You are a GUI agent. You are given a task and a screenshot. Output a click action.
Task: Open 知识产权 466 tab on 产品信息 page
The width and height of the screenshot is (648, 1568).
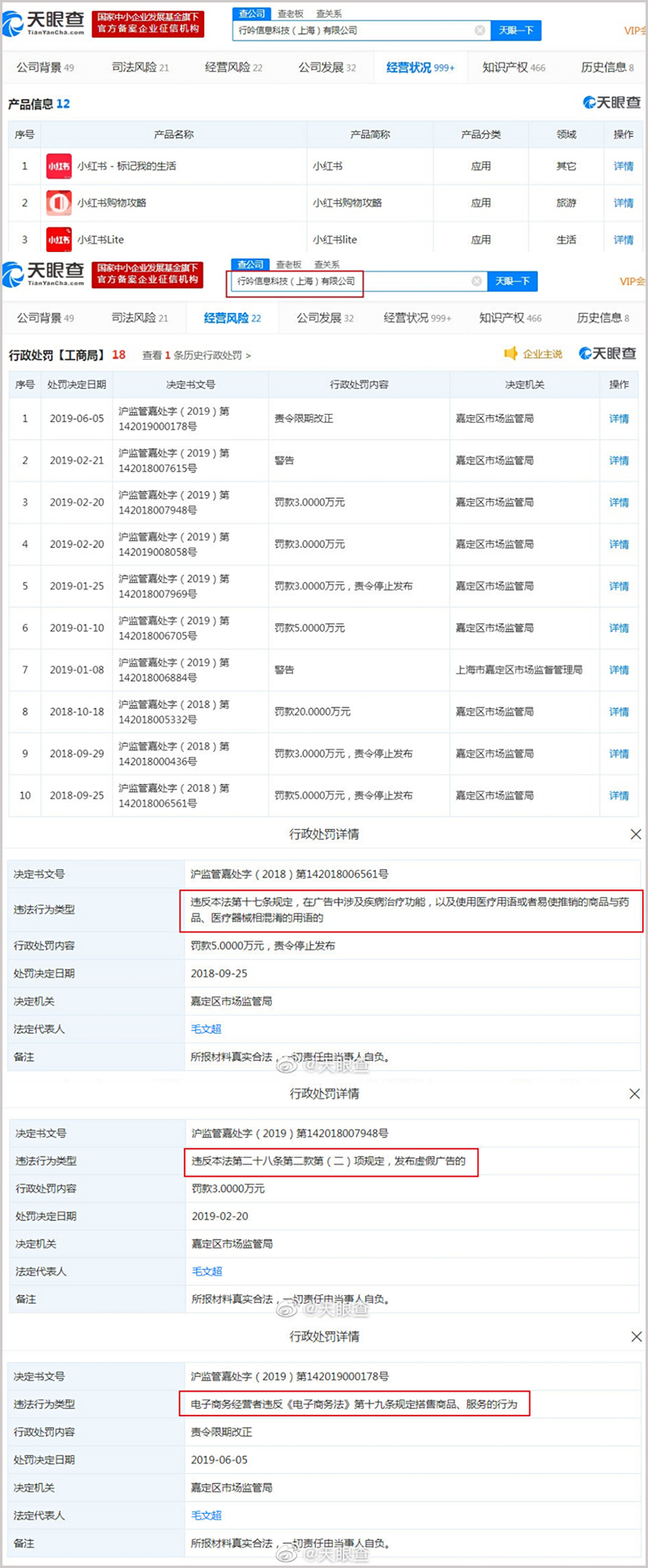click(514, 67)
